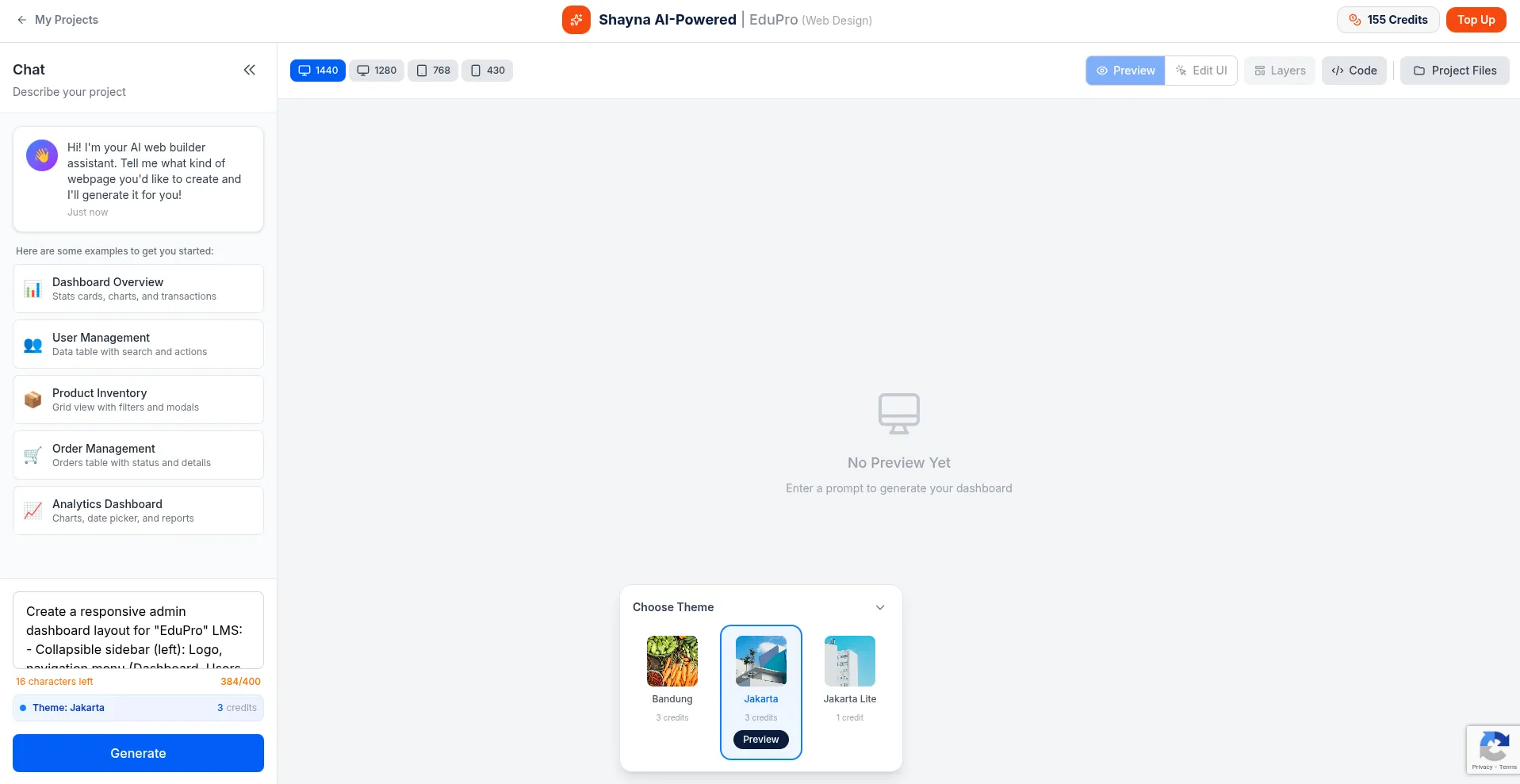Image resolution: width=1520 pixels, height=784 pixels.
Task: Click the User Management people icon
Action: [x=33, y=345]
